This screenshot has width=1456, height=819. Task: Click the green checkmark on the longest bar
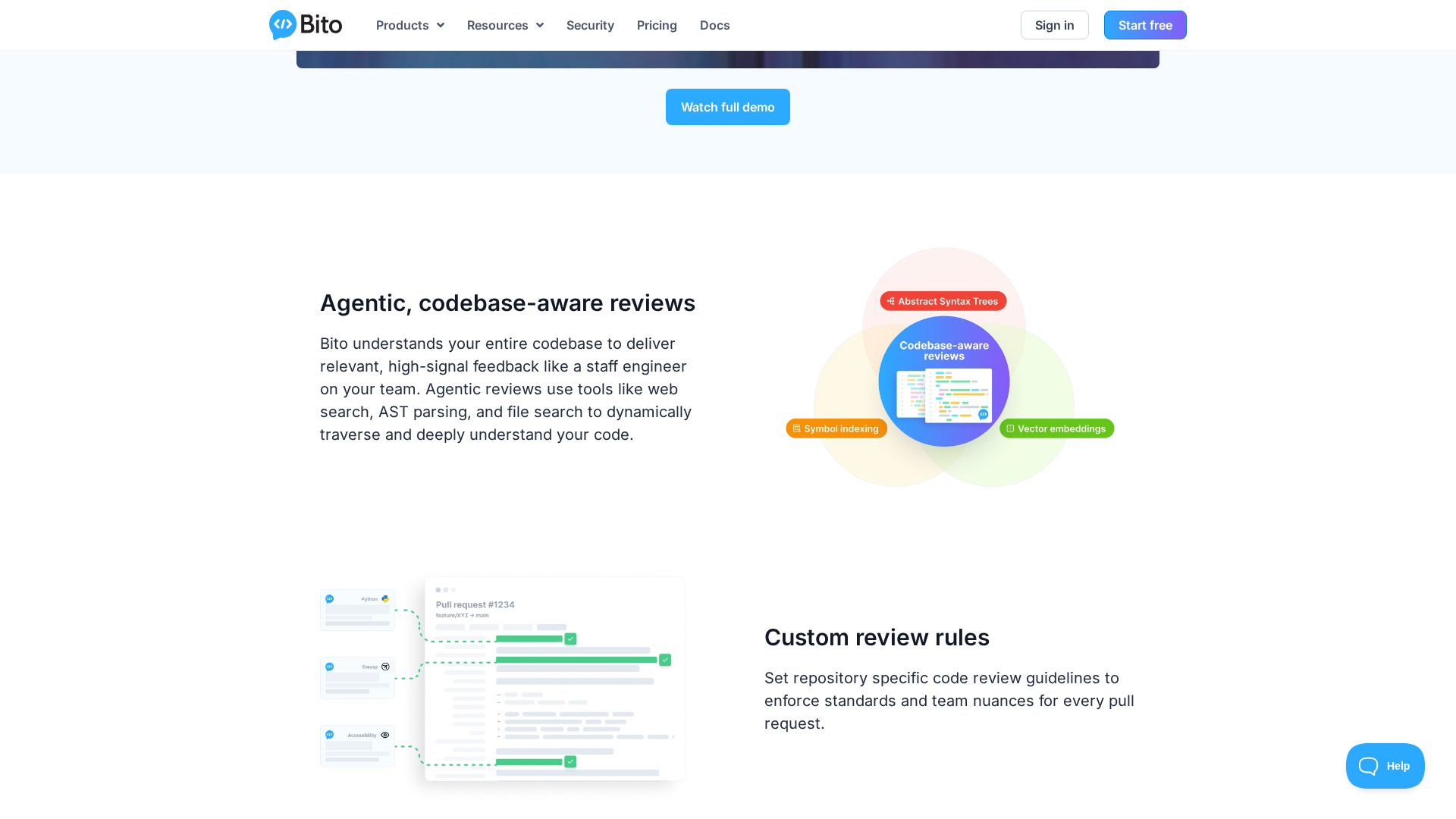pos(665,660)
